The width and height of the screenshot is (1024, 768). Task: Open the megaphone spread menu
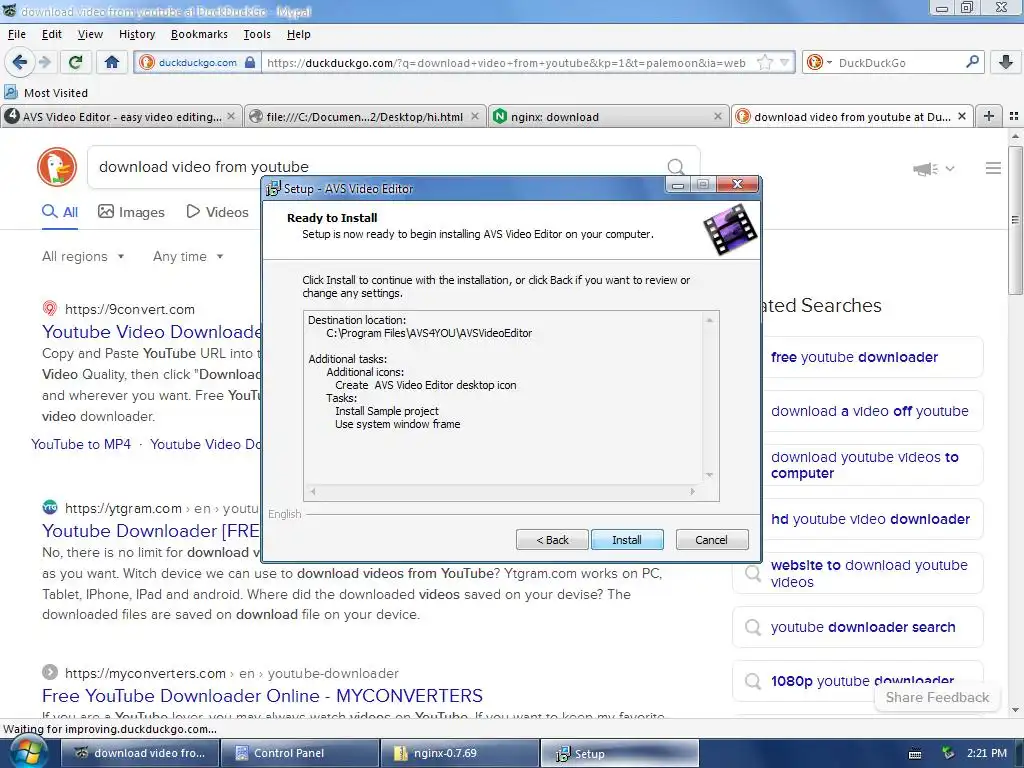(x=934, y=169)
